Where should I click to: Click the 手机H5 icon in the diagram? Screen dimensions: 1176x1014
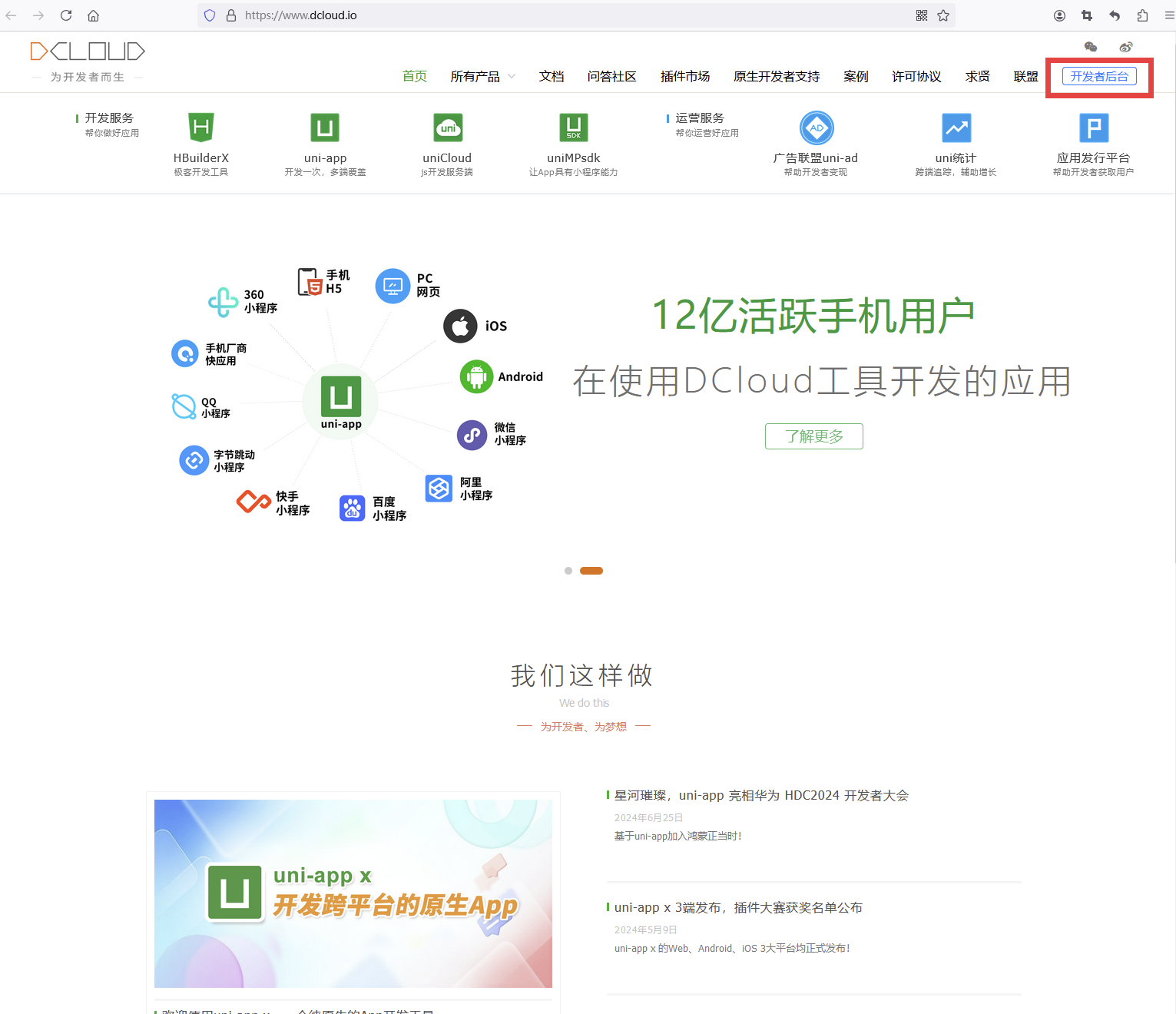click(x=310, y=282)
